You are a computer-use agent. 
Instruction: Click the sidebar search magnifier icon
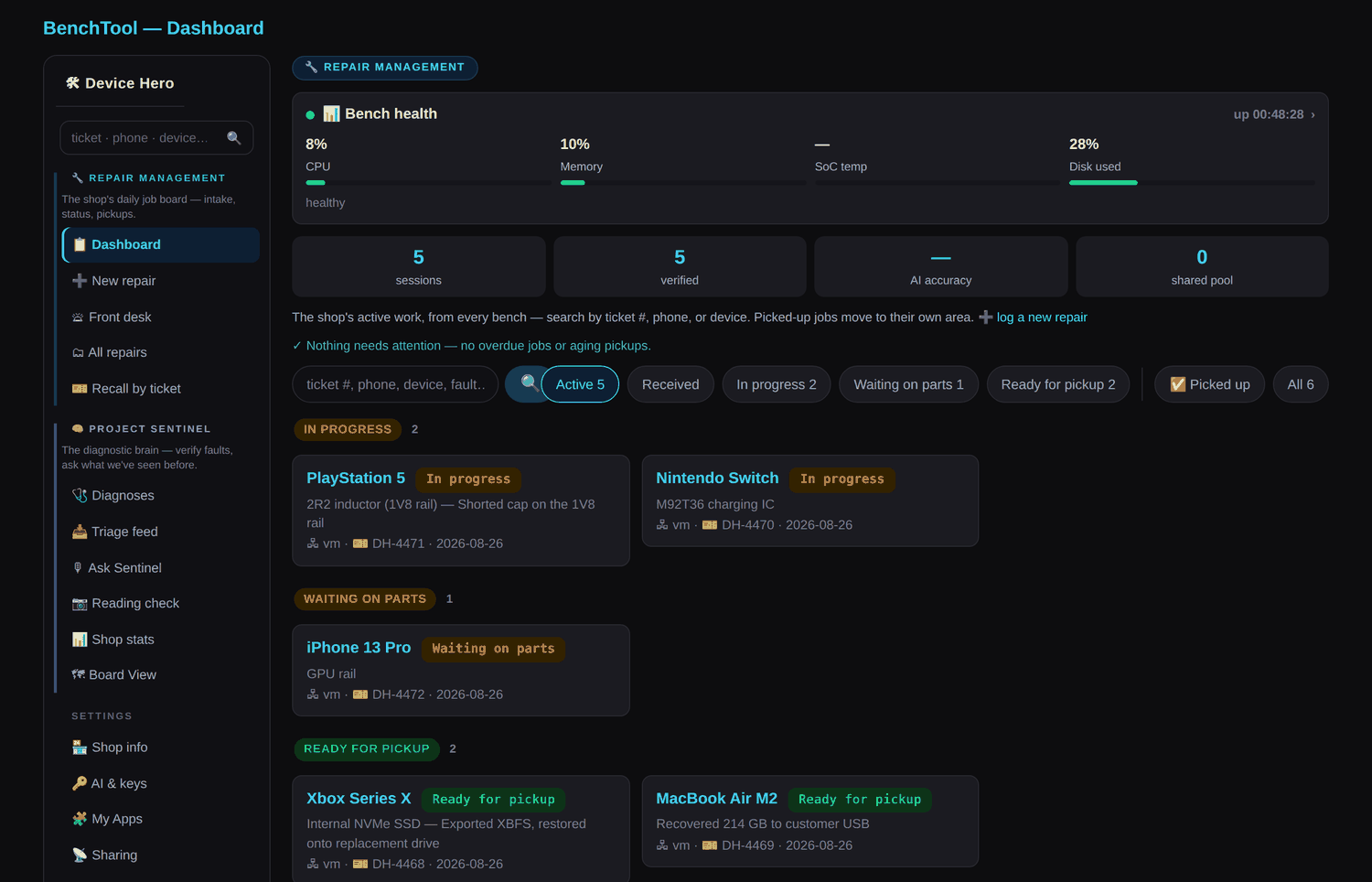point(234,138)
